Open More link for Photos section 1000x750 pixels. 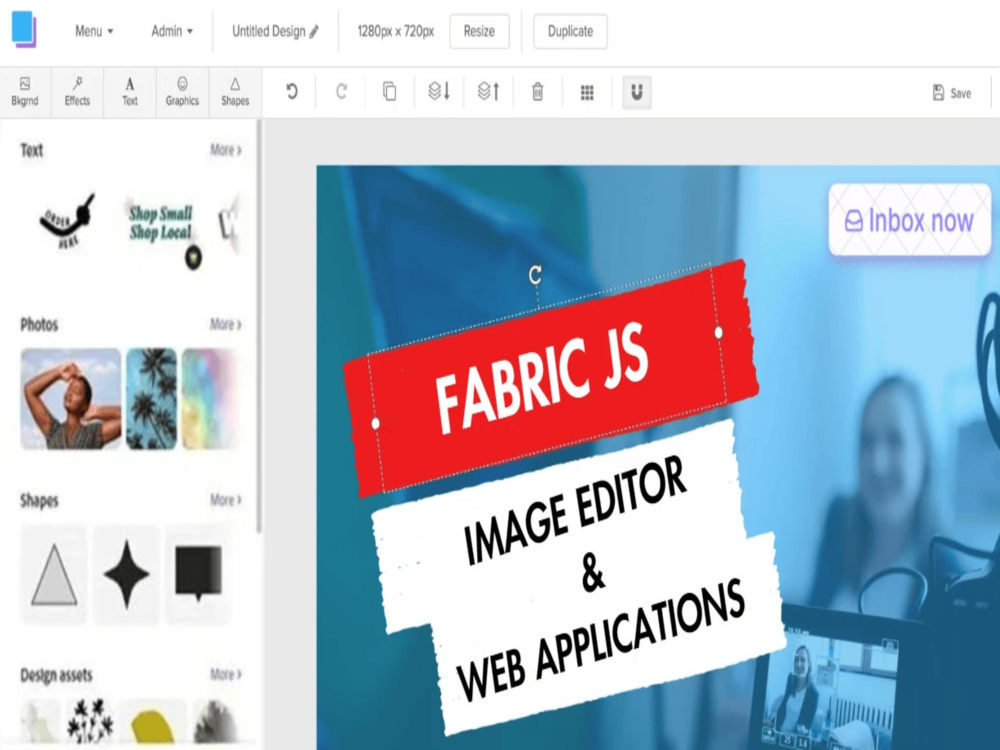pos(226,325)
